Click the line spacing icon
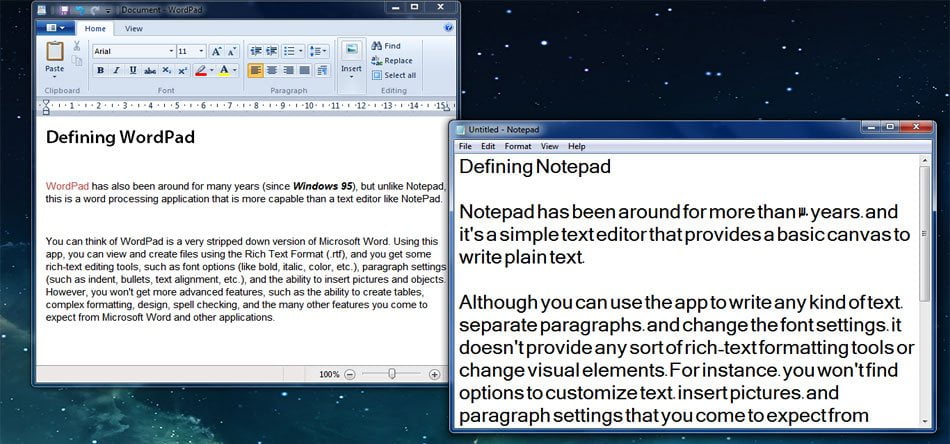This screenshot has height=444, width=950. point(315,51)
